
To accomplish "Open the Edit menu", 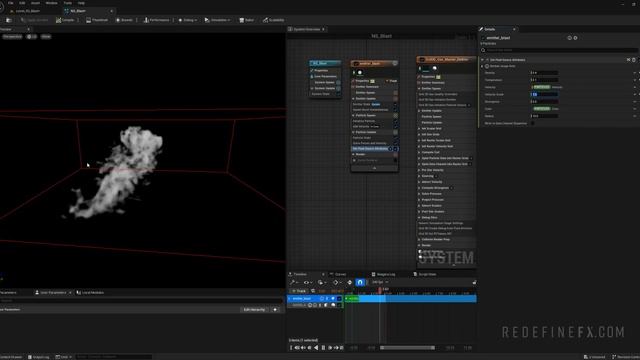I will (x=22, y=3).
